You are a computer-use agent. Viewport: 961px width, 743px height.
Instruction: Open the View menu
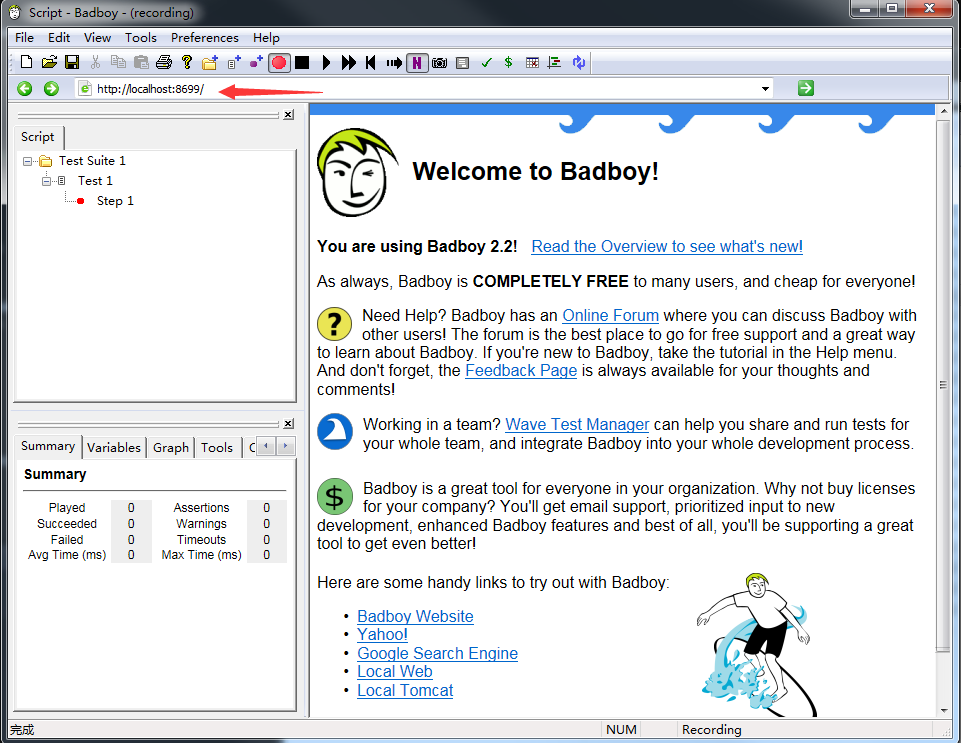point(97,37)
